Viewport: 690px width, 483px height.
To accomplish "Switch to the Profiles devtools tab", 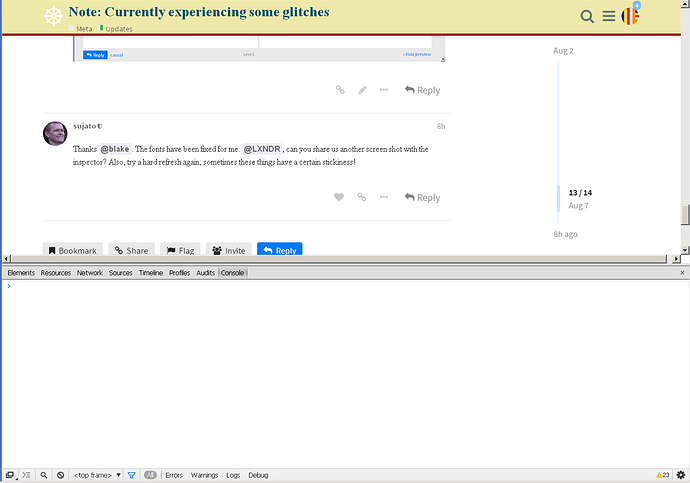I will [x=180, y=273].
